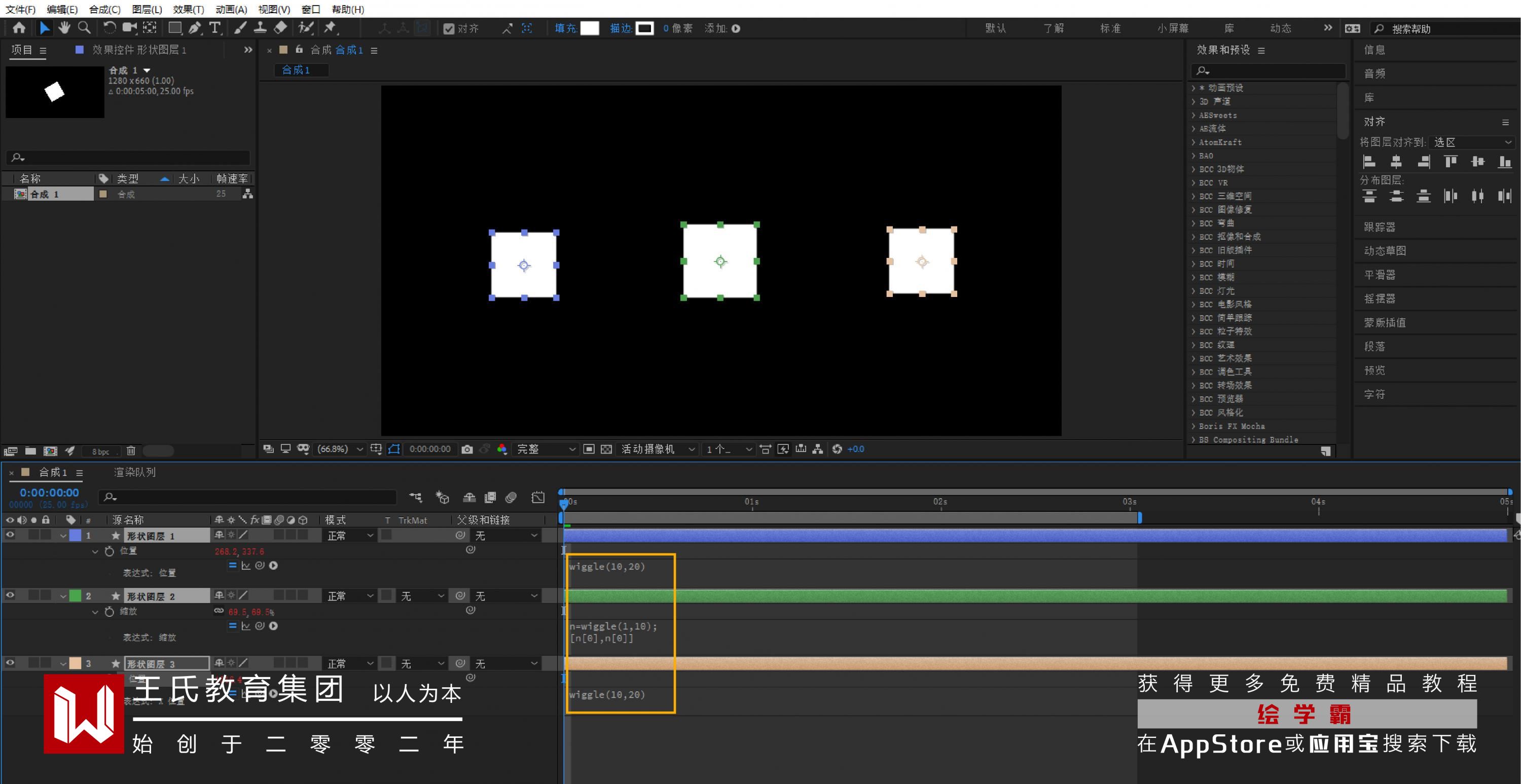
Task: Switch to the 渲染队列 tab
Action: click(x=135, y=472)
